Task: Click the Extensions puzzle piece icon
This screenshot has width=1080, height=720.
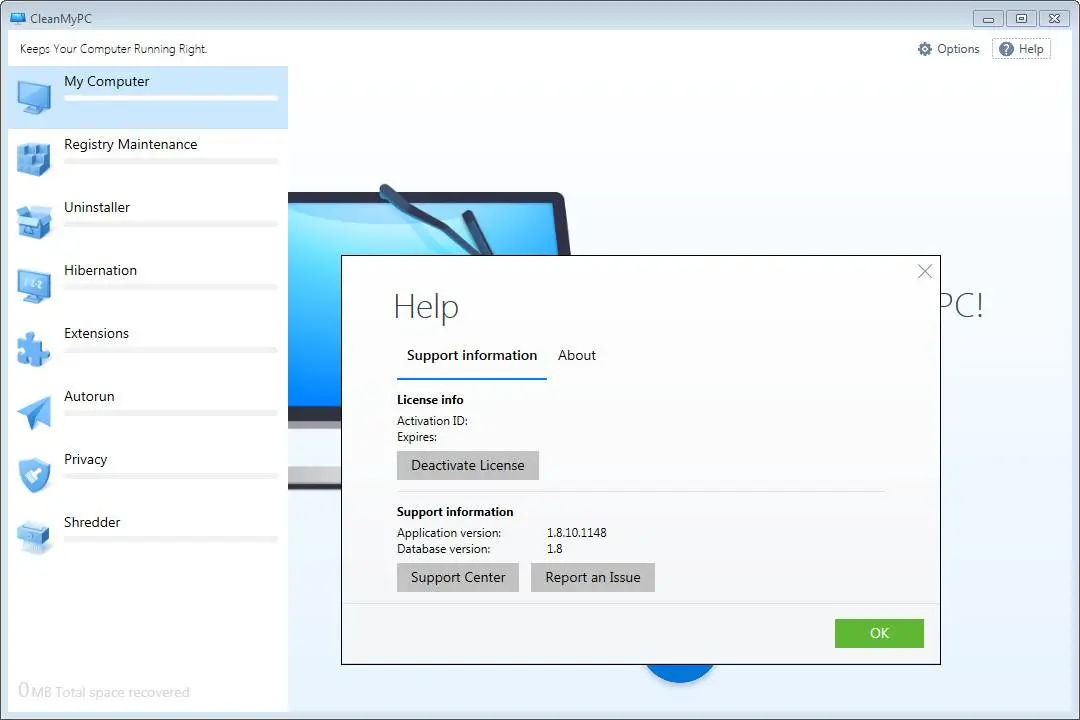Action: click(34, 349)
